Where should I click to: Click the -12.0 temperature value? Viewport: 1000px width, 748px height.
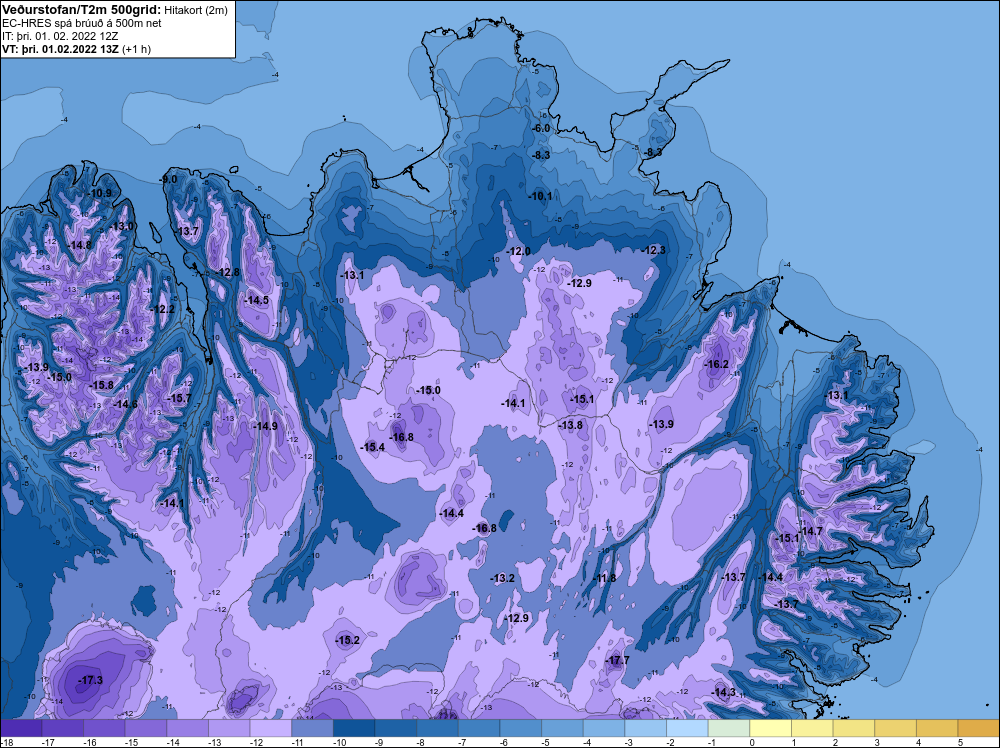518,252
